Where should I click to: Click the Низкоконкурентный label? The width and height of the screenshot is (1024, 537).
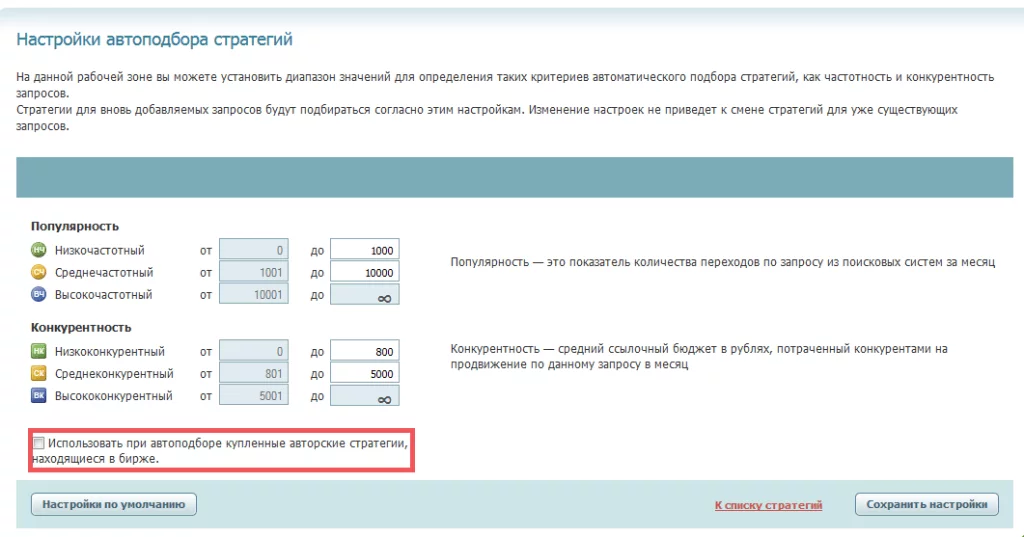click(110, 351)
